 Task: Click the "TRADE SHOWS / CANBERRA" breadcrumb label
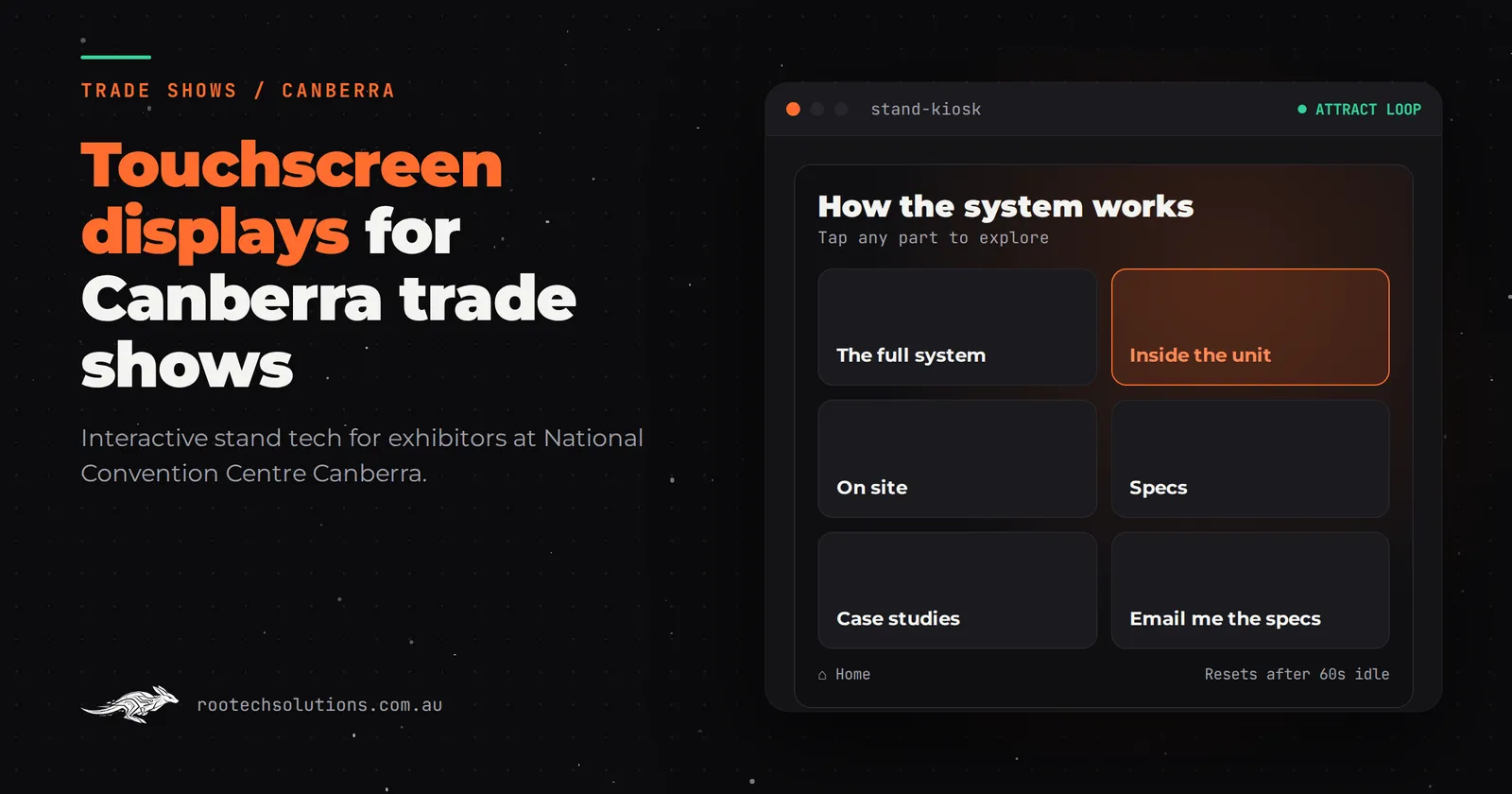point(238,91)
